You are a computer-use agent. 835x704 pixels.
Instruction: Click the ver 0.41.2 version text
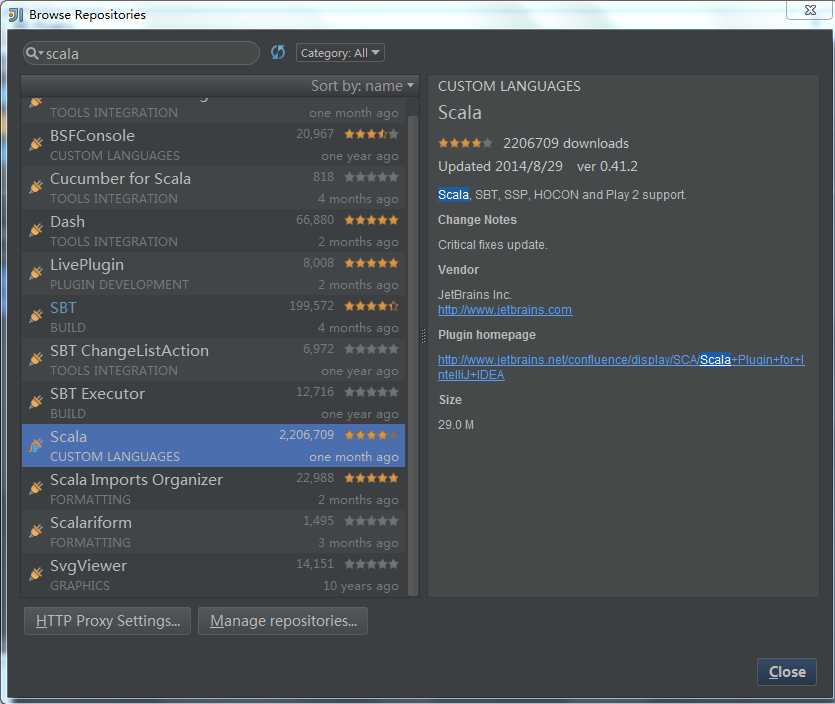tap(607, 167)
